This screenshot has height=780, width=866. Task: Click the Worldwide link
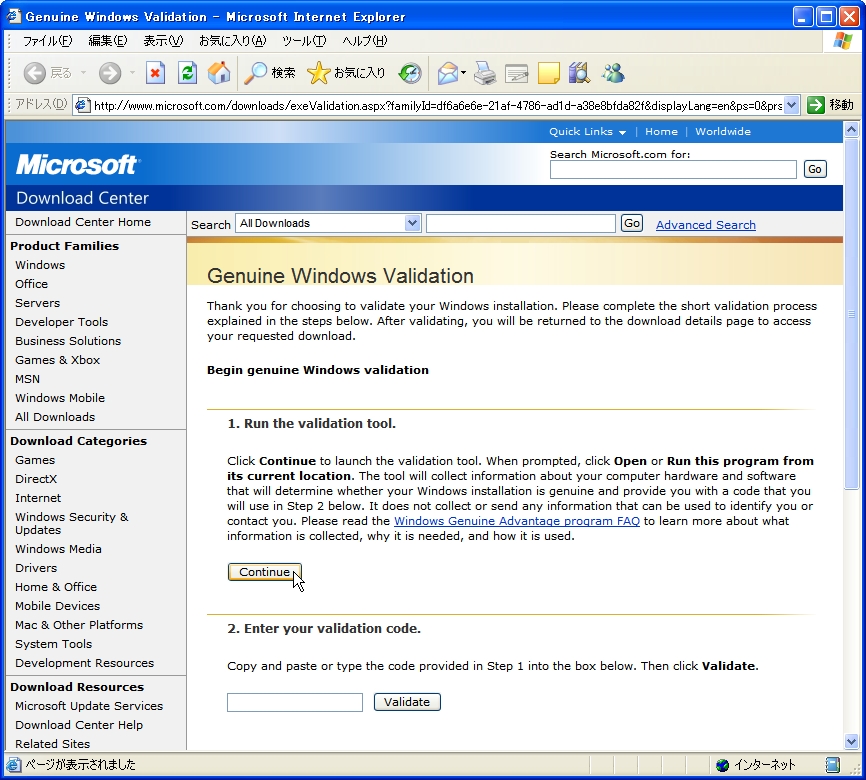click(723, 131)
